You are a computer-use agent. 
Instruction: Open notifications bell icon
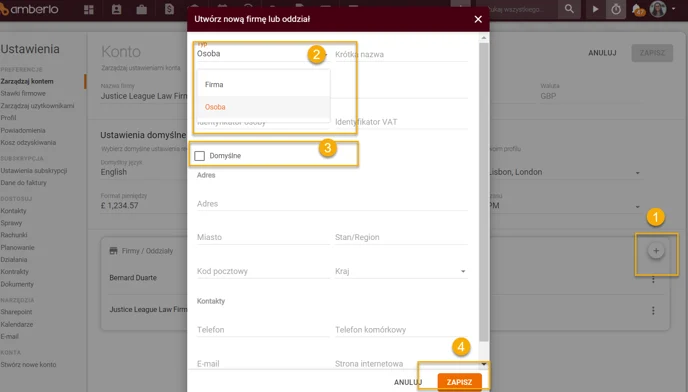click(638, 9)
